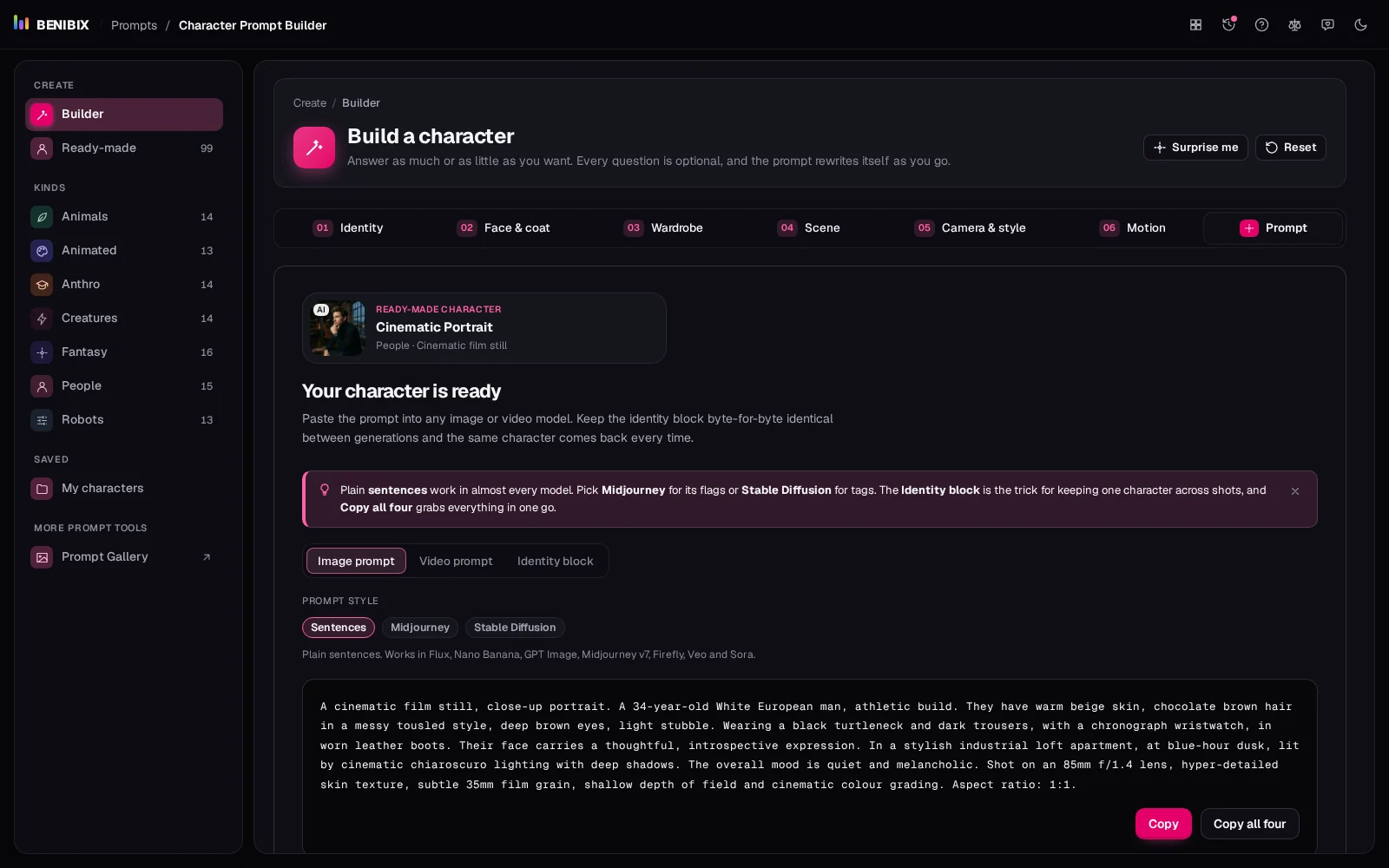1389x868 pixels.
Task: Select the Sentences prompt style
Action: tap(339, 628)
